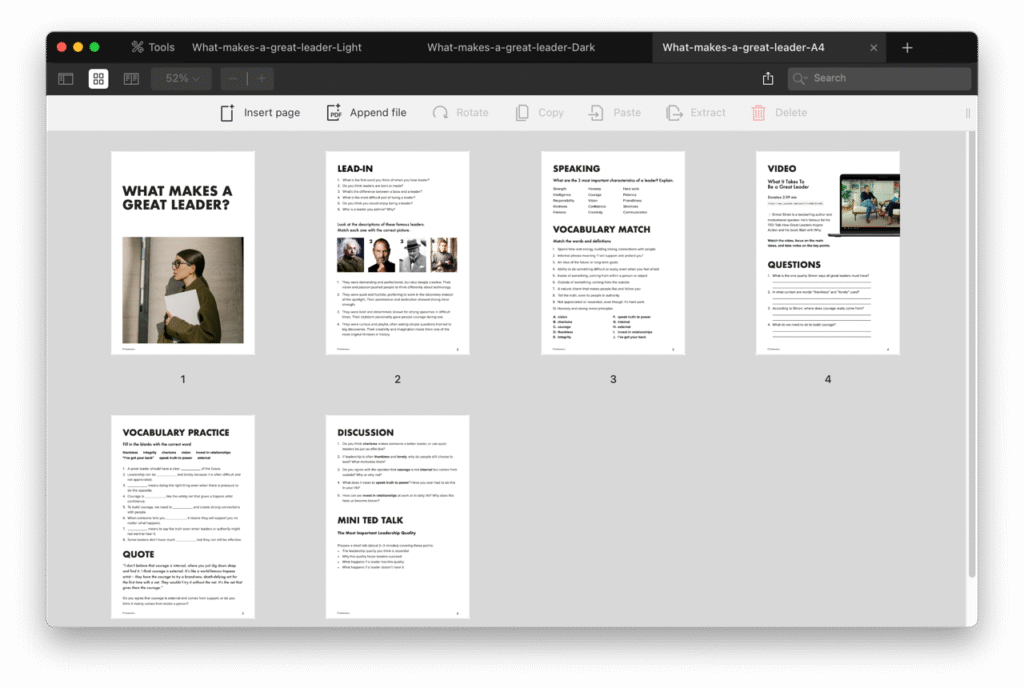Toggle the two-page reading view

pyautogui.click(x=131, y=78)
